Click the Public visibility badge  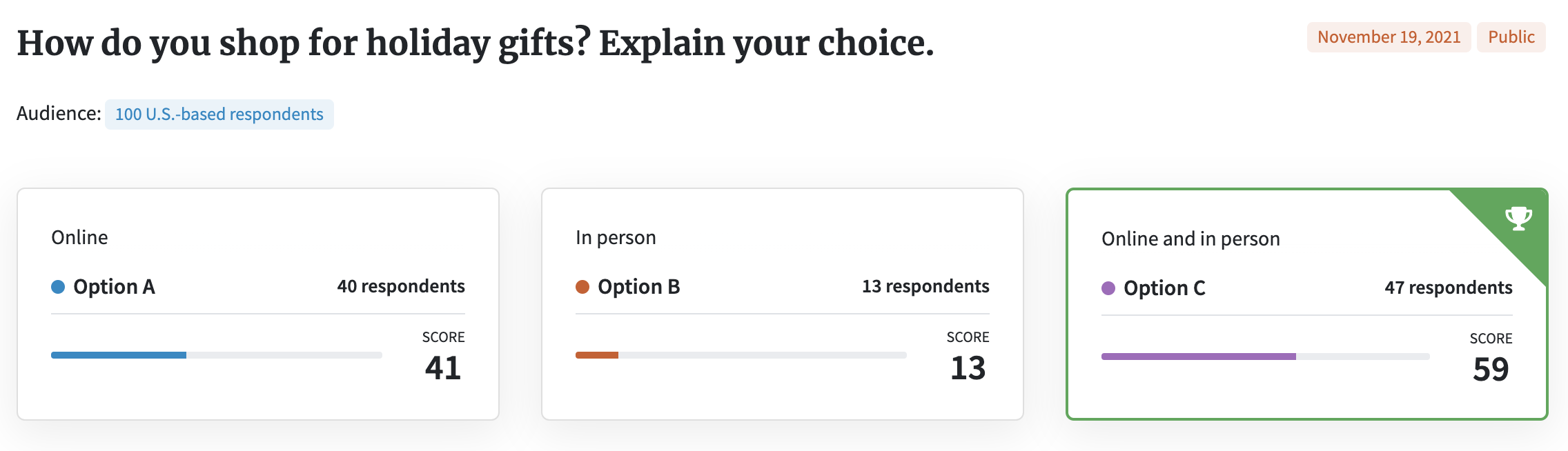(1511, 37)
